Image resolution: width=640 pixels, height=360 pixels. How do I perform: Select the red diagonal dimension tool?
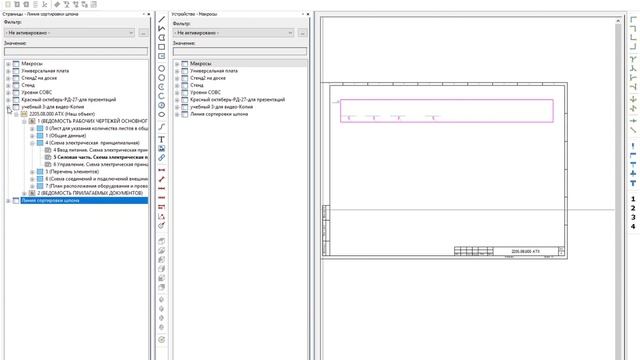tap(162, 179)
